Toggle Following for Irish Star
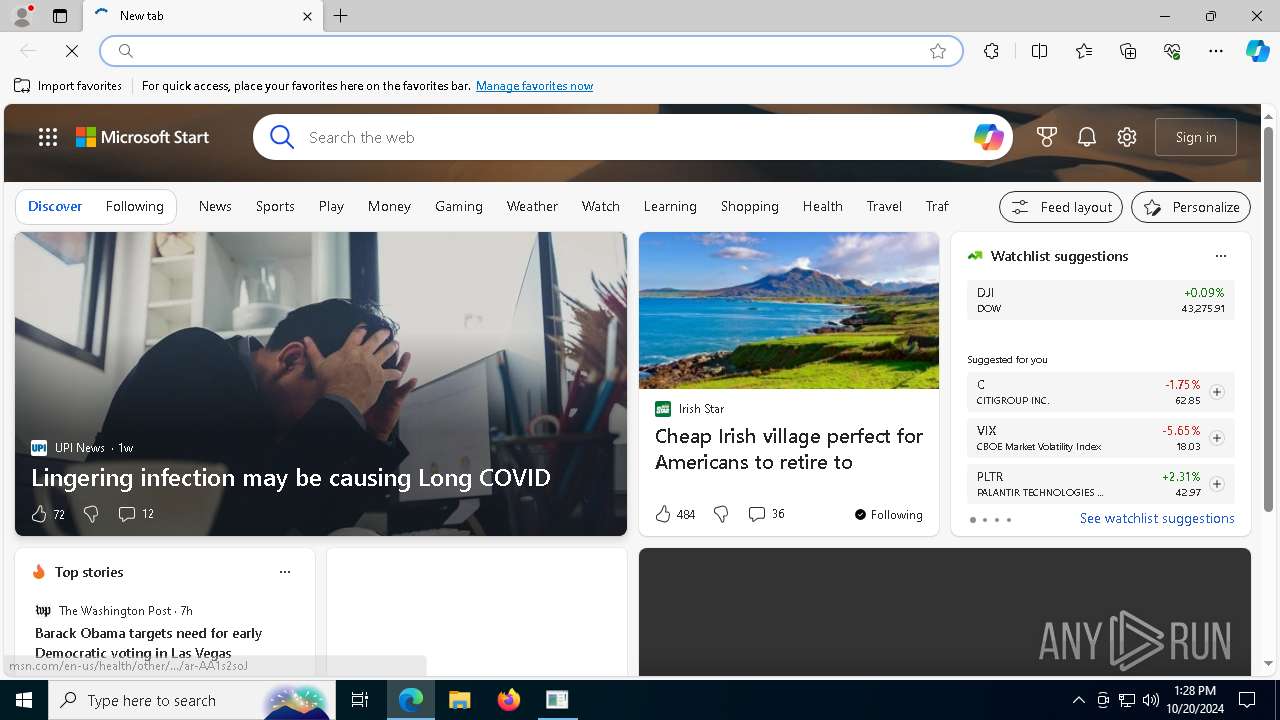1280x720 pixels. click(x=888, y=515)
